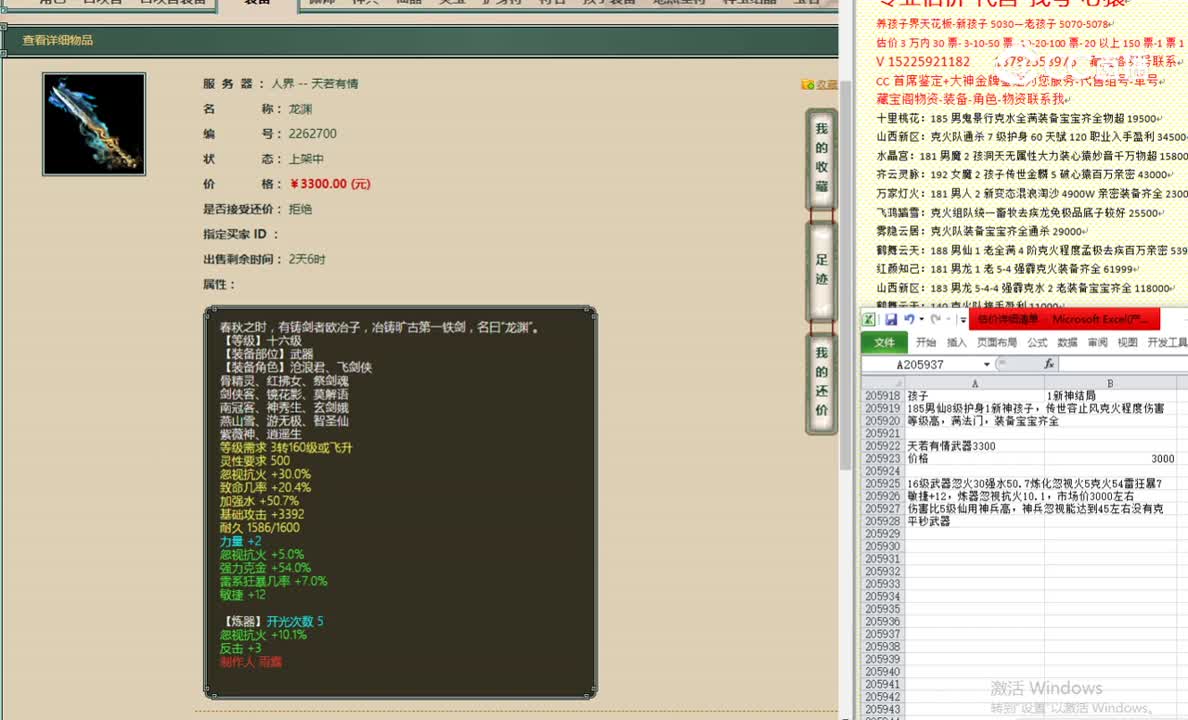This screenshot has width=1188, height=720.
Task: Click the Redo arrow in Excel toolbar
Action: click(936, 319)
